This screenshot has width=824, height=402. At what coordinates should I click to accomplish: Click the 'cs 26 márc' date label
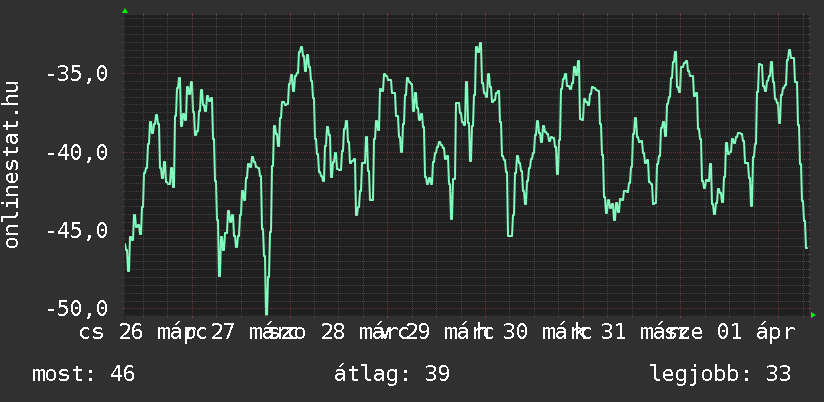point(142,332)
